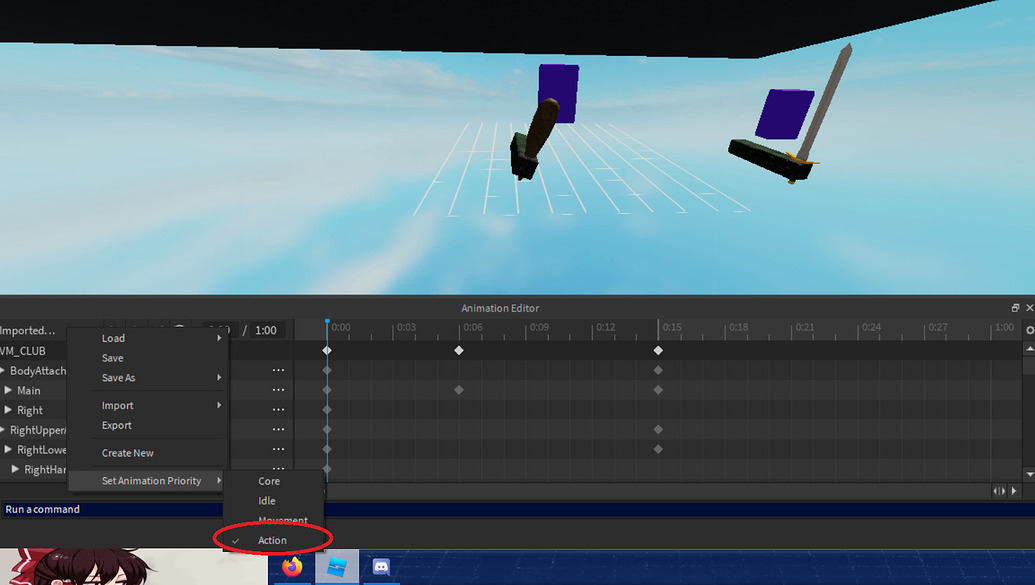Open the Save As submenu
Screen dimensions: 1035x585
pyautogui.click(x=149, y=378)
